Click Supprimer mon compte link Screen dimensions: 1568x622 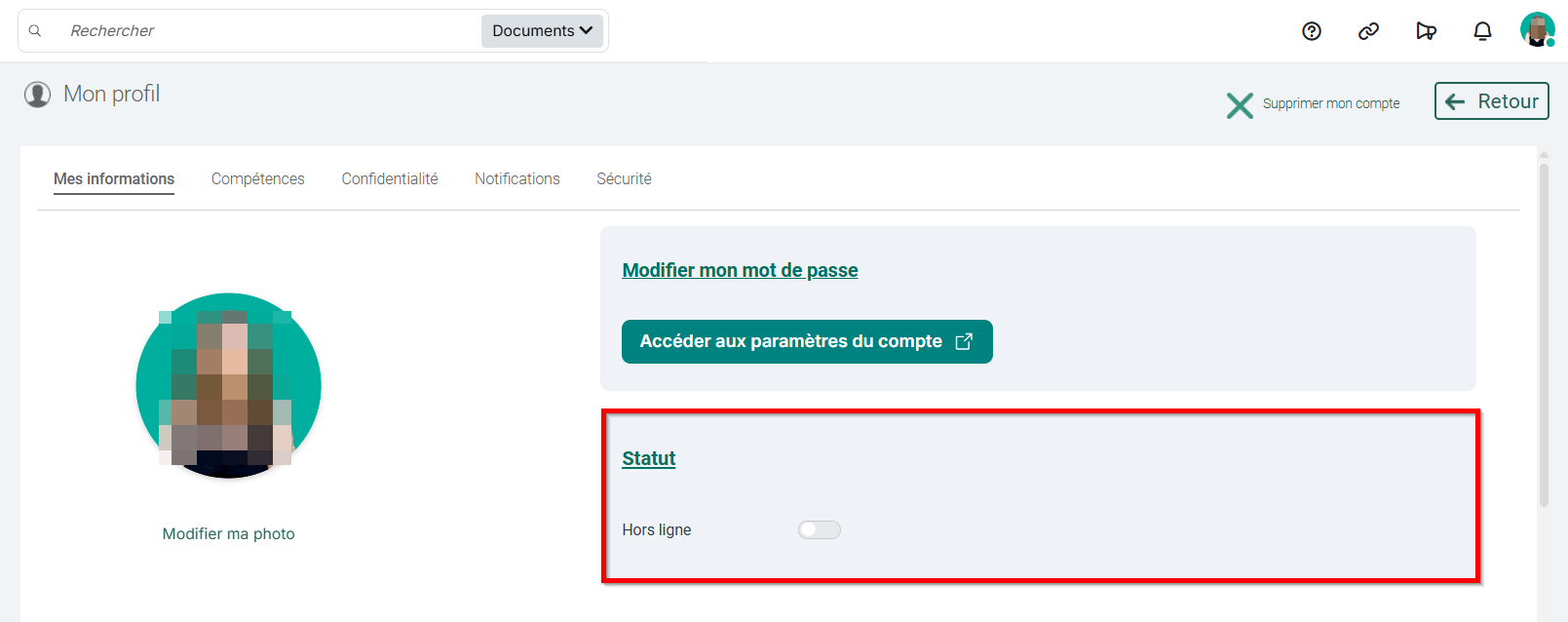click(x=1331, y=103)
